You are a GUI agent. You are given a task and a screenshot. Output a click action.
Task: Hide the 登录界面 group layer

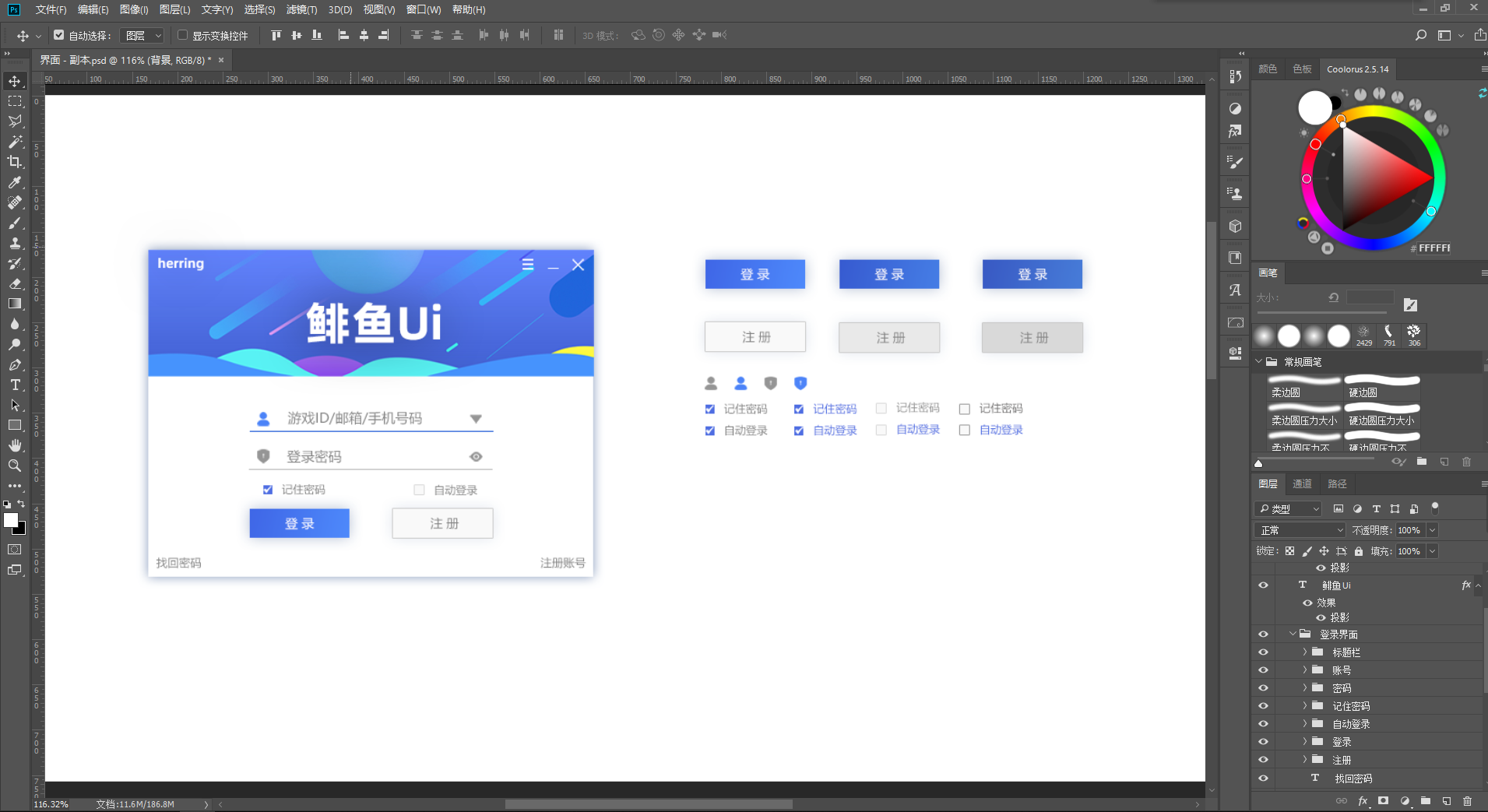[1263, 634]
